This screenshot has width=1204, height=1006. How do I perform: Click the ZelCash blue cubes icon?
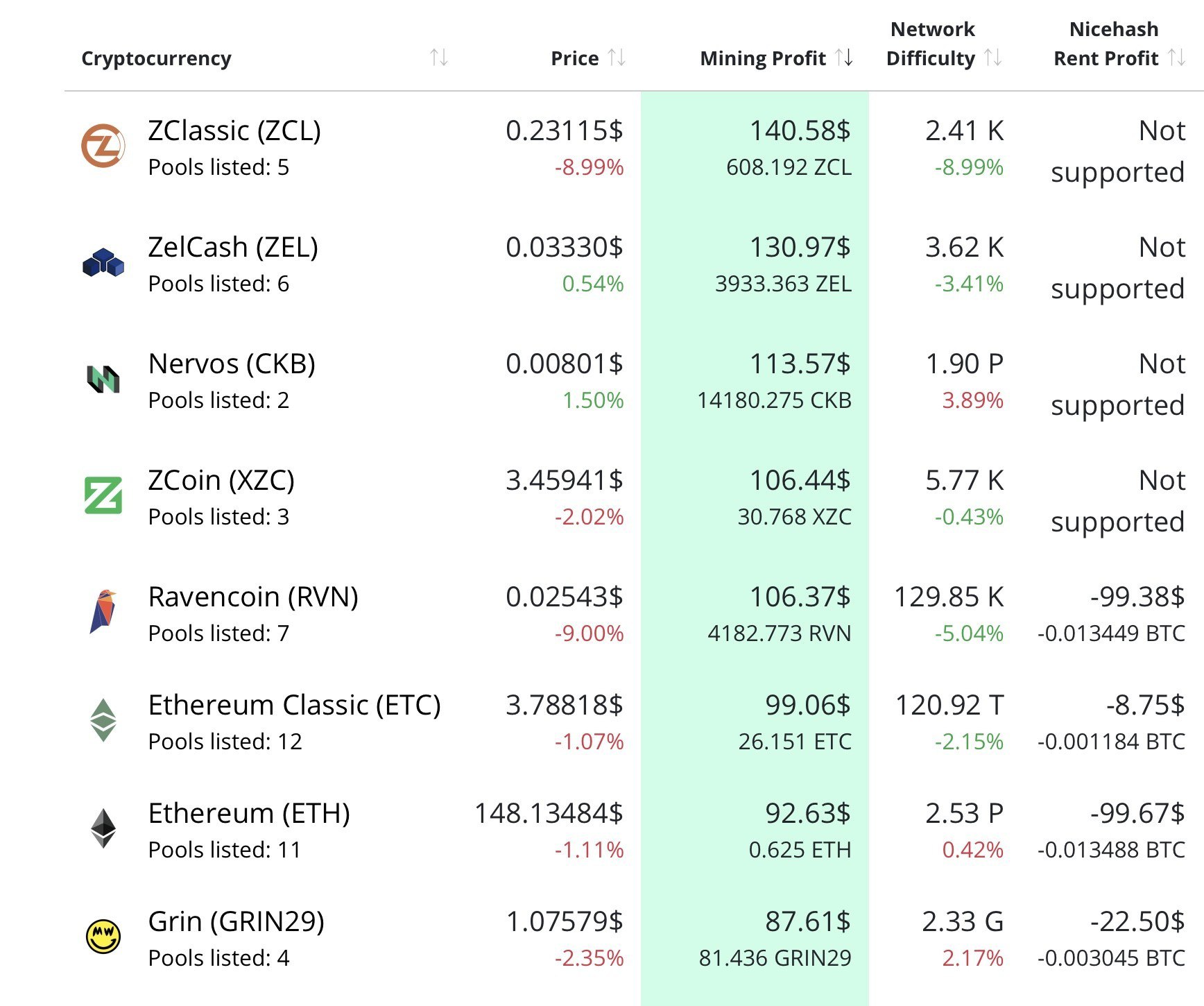(103, 263)
